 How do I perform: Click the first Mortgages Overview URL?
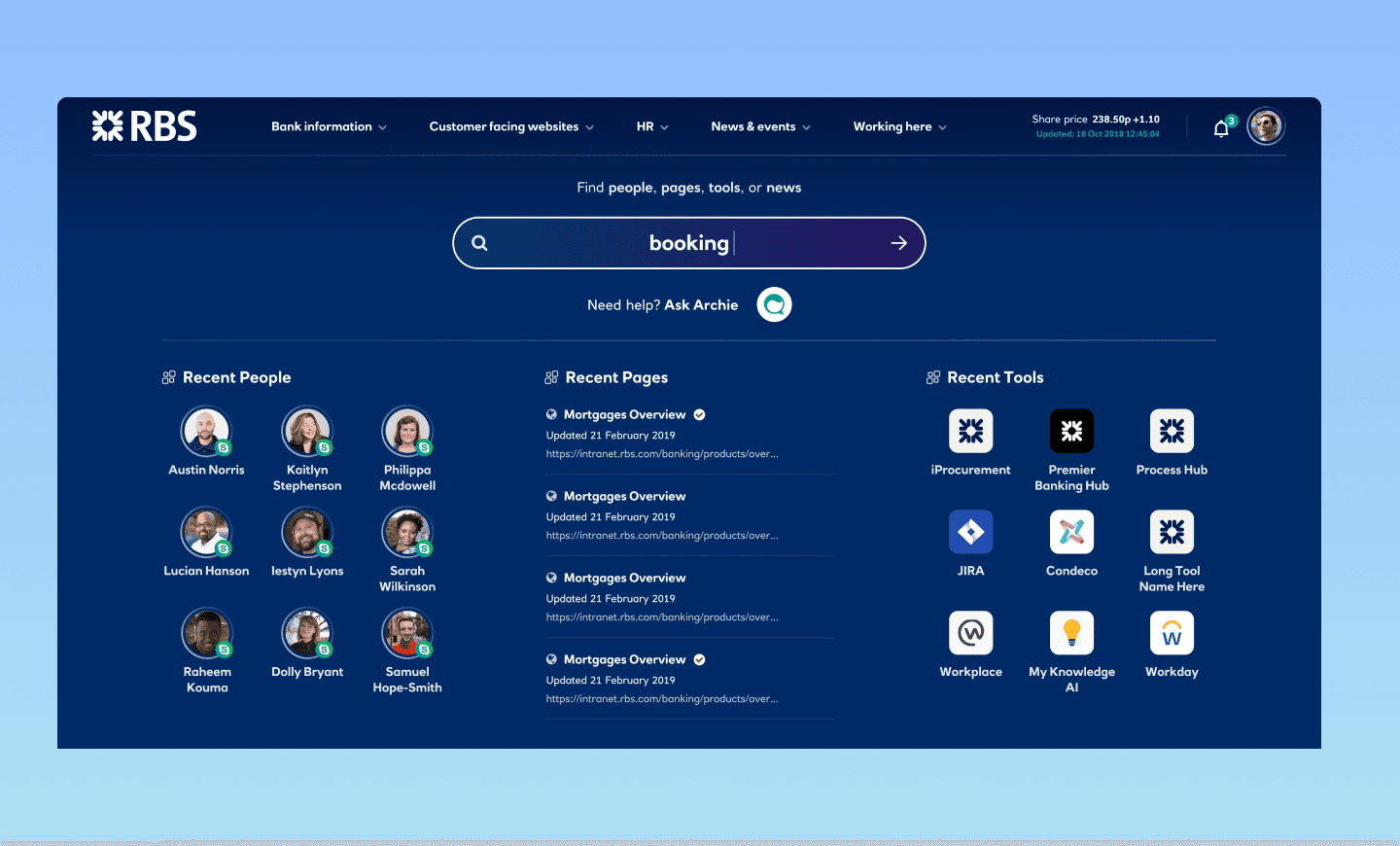tap(662, 454)
